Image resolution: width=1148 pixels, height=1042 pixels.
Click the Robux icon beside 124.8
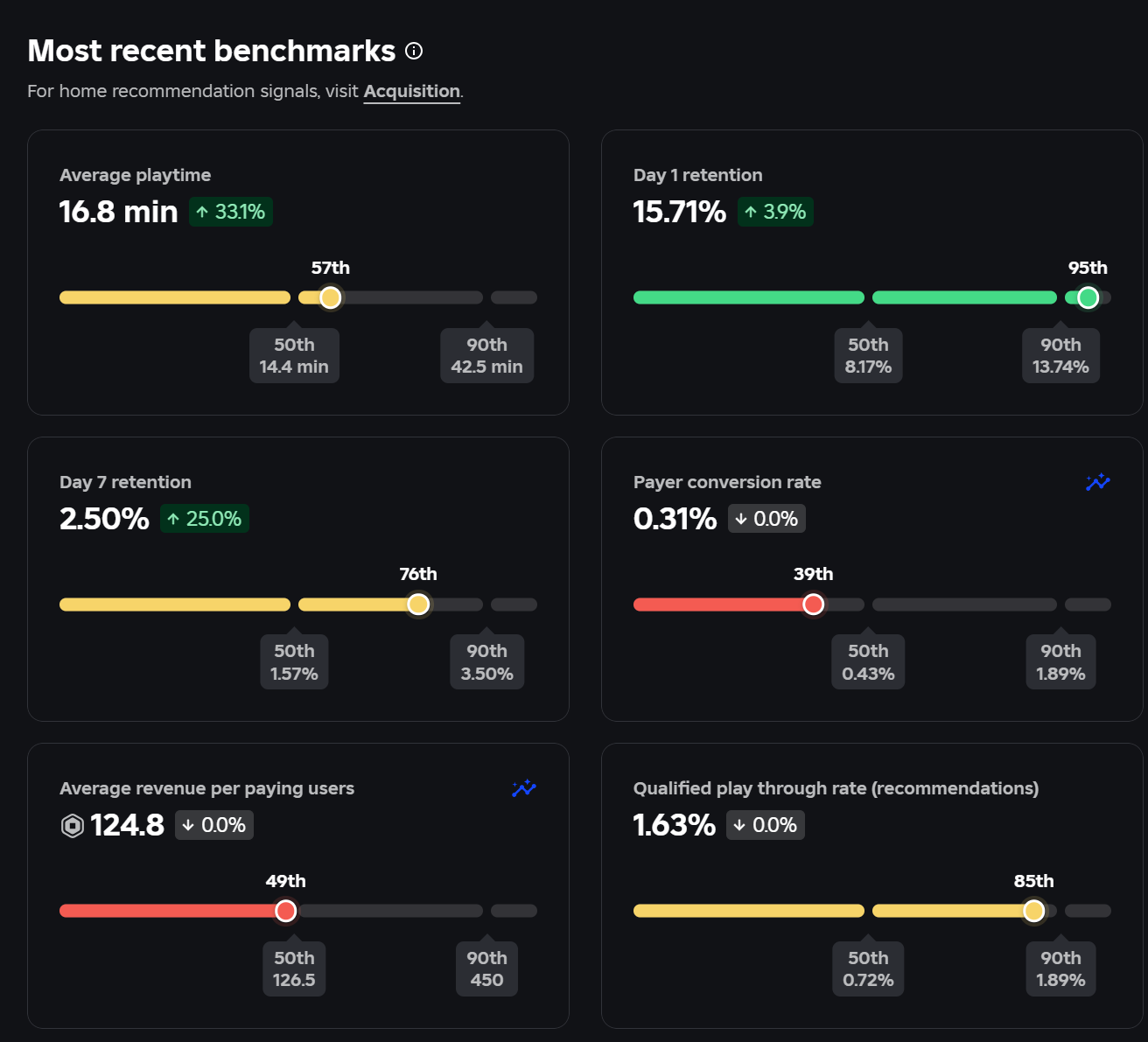[x=73, y=825]
